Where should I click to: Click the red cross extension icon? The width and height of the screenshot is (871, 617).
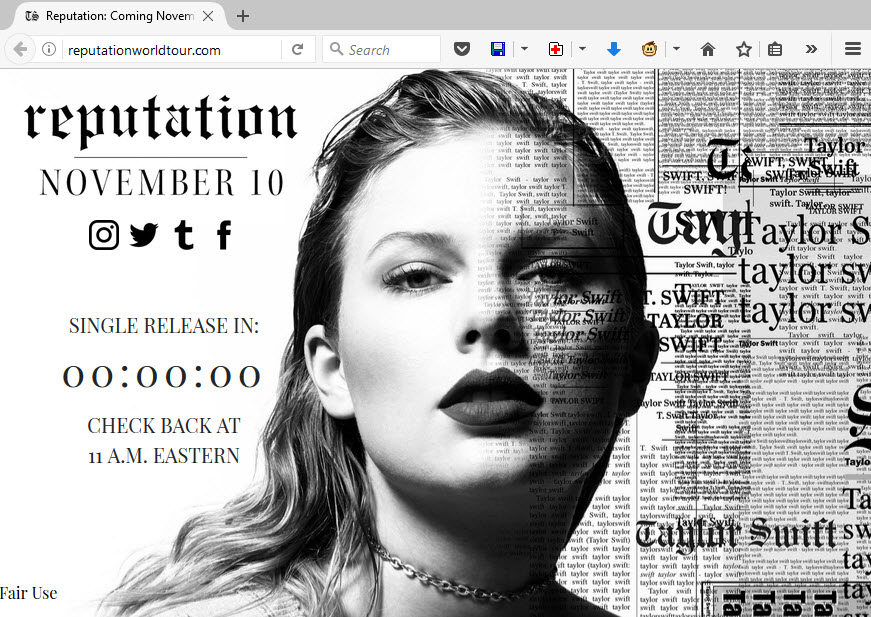pyautogui.click(x=555, y=49)
